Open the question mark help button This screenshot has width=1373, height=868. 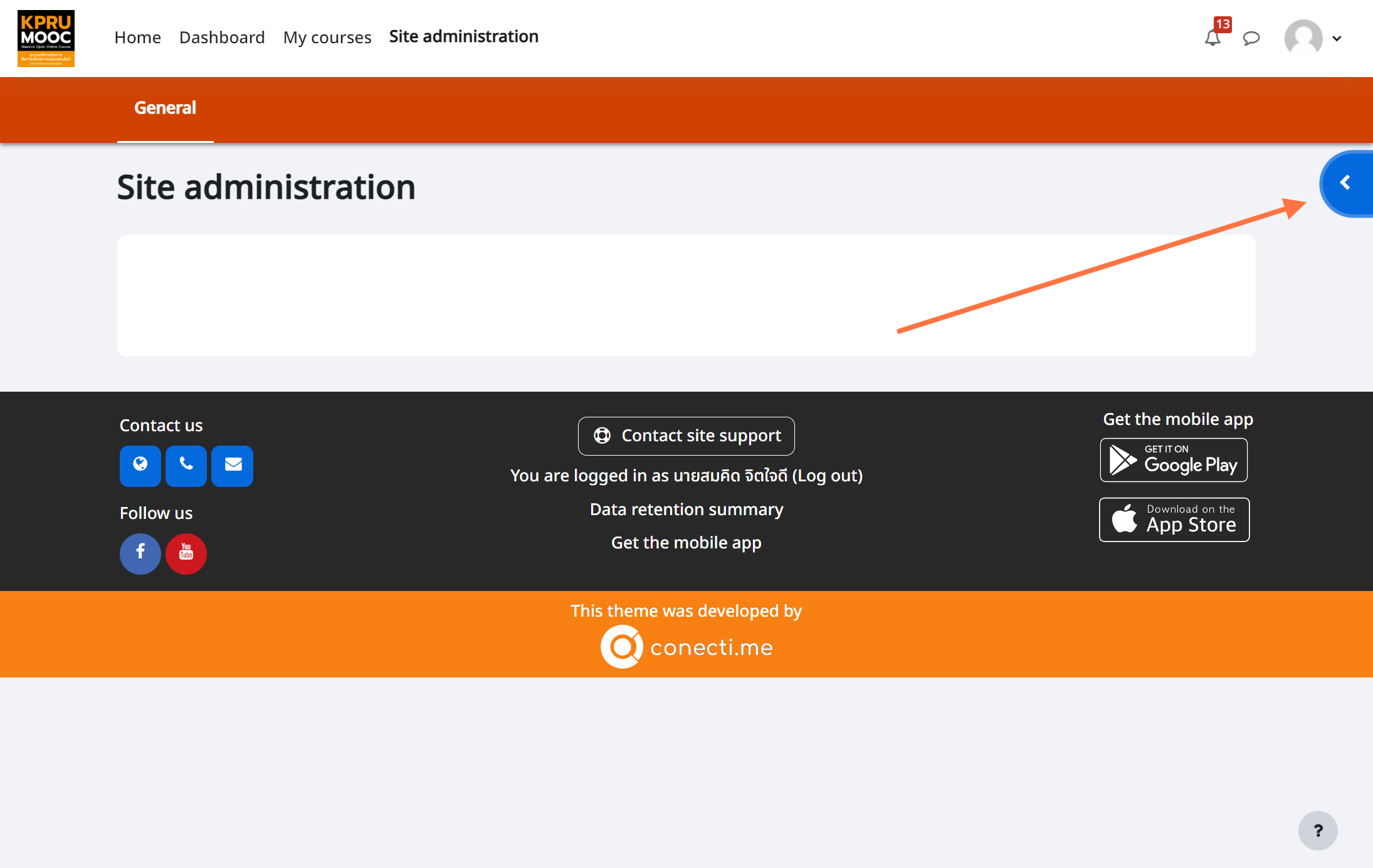tap(1318, 830)
